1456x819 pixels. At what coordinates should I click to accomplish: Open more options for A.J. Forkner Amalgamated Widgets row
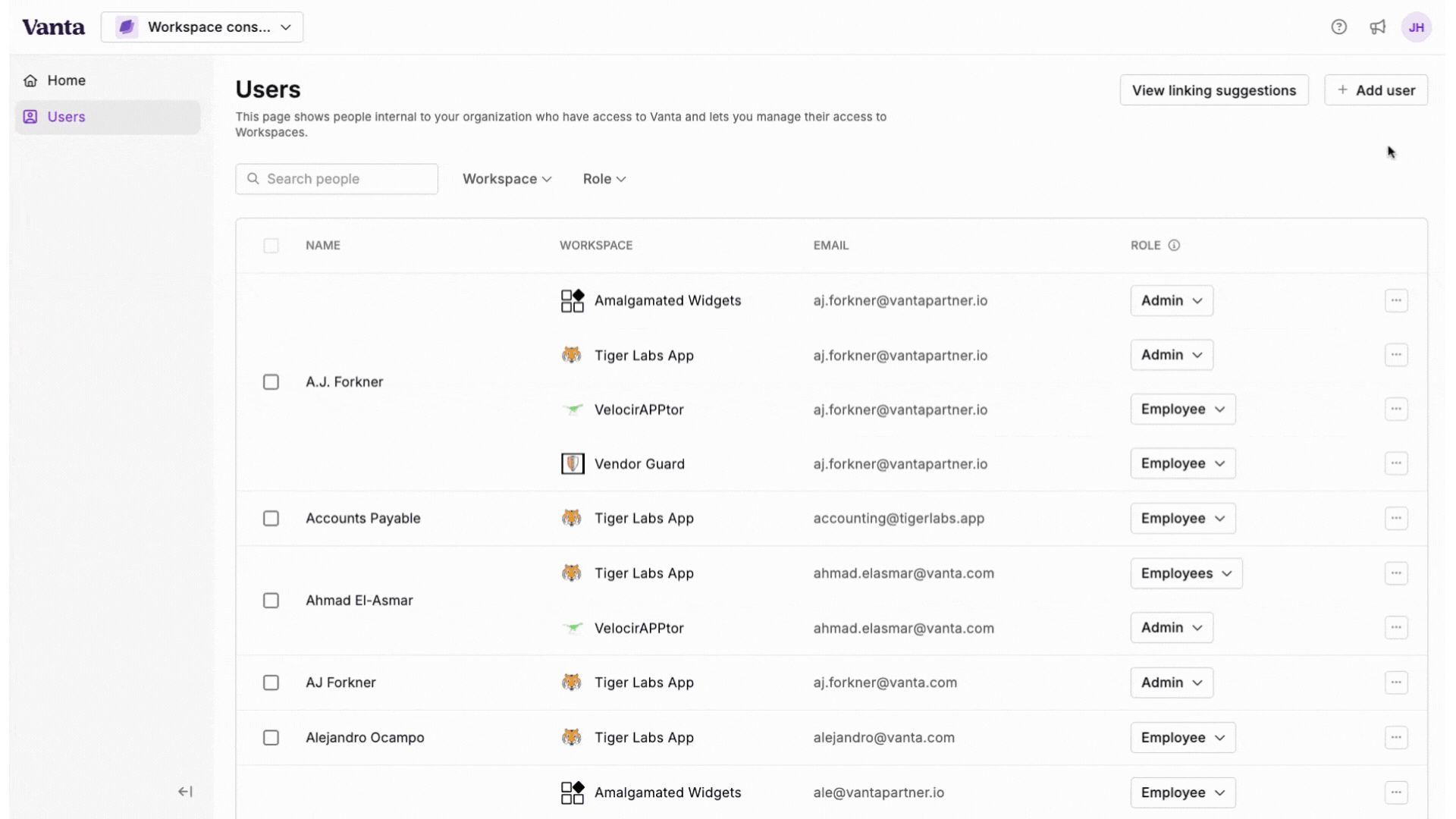click(x=1396, y=300)
